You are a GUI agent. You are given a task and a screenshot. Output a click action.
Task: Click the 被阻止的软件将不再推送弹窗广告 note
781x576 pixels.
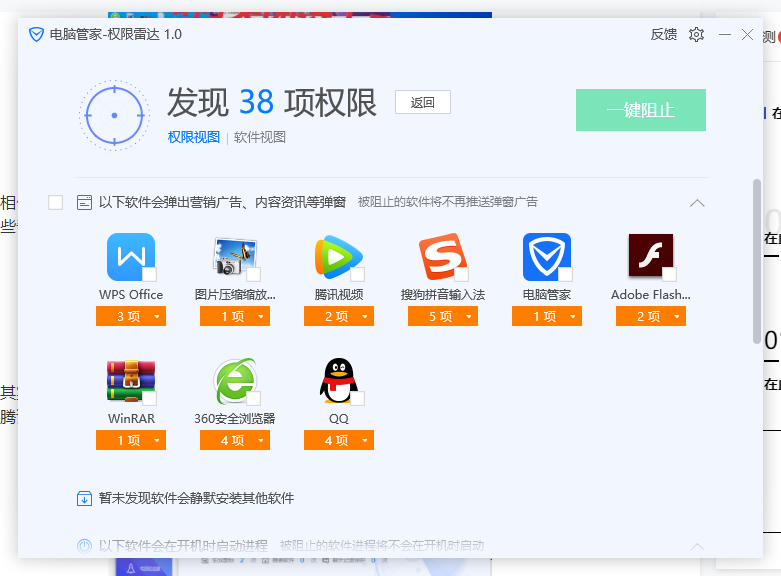(448, 202)
